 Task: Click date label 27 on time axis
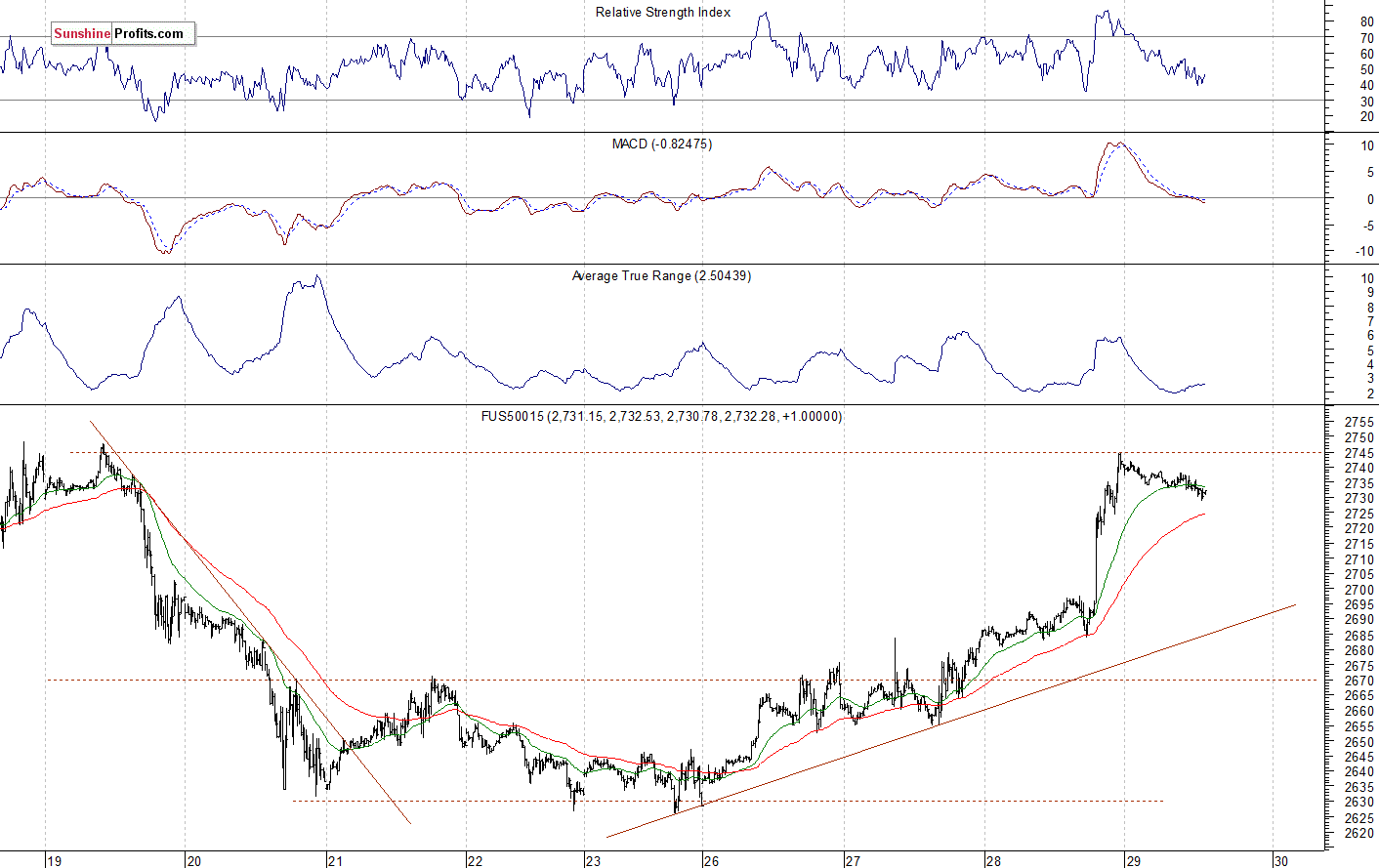coord(853,861)
